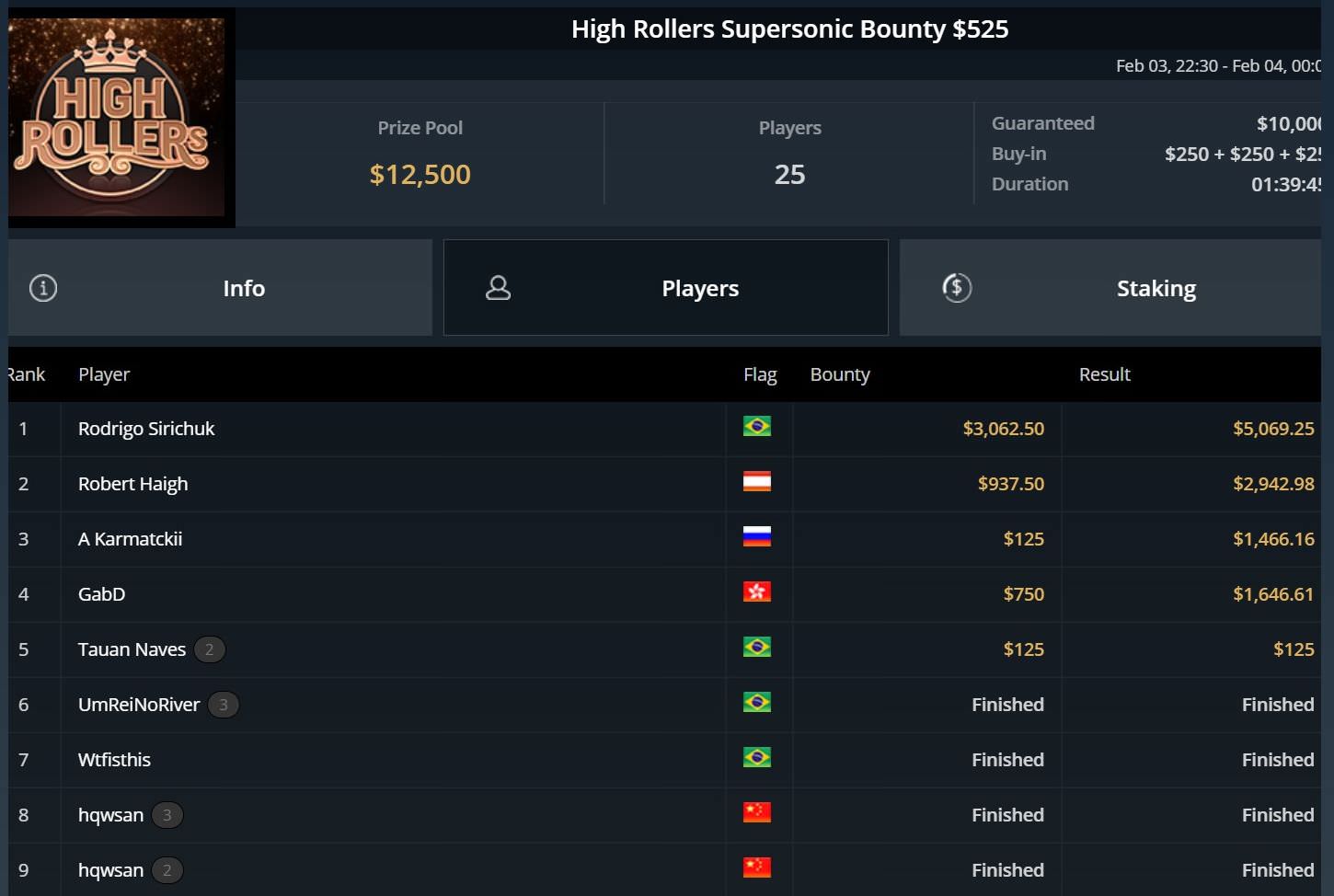Open player Rodrigo Sirichuk's name
The width and height of the screenshot is (1334, 896).
point(146,429)
